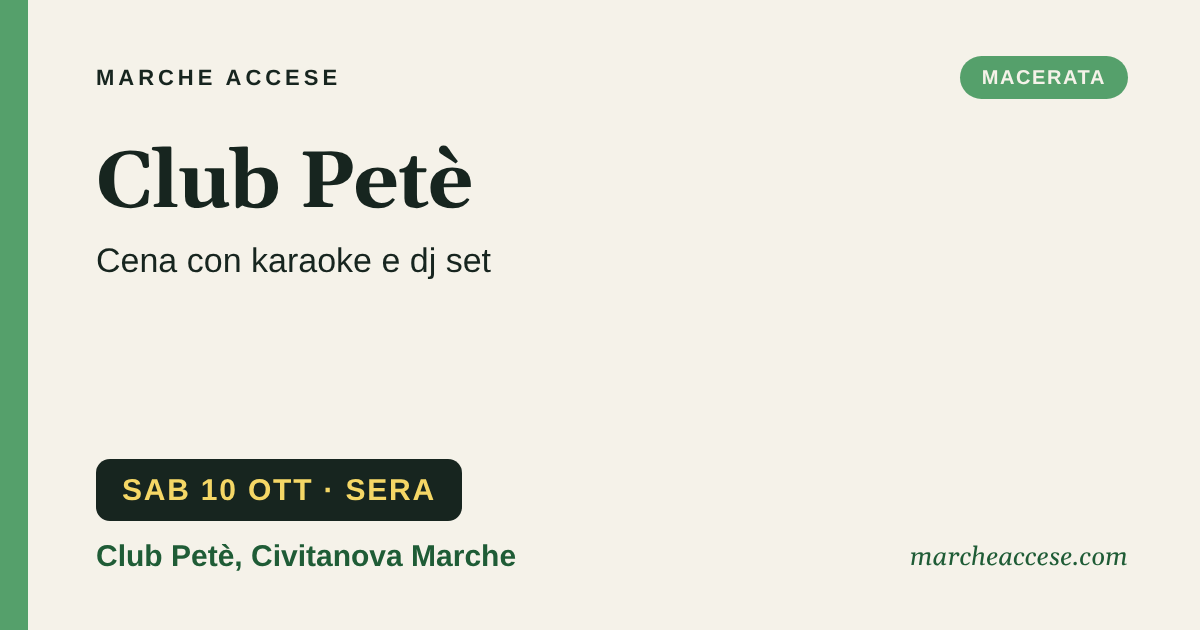Click the word Cena in the subtitle
Screen dimensions: 1200x630
(x=136, y=261)
